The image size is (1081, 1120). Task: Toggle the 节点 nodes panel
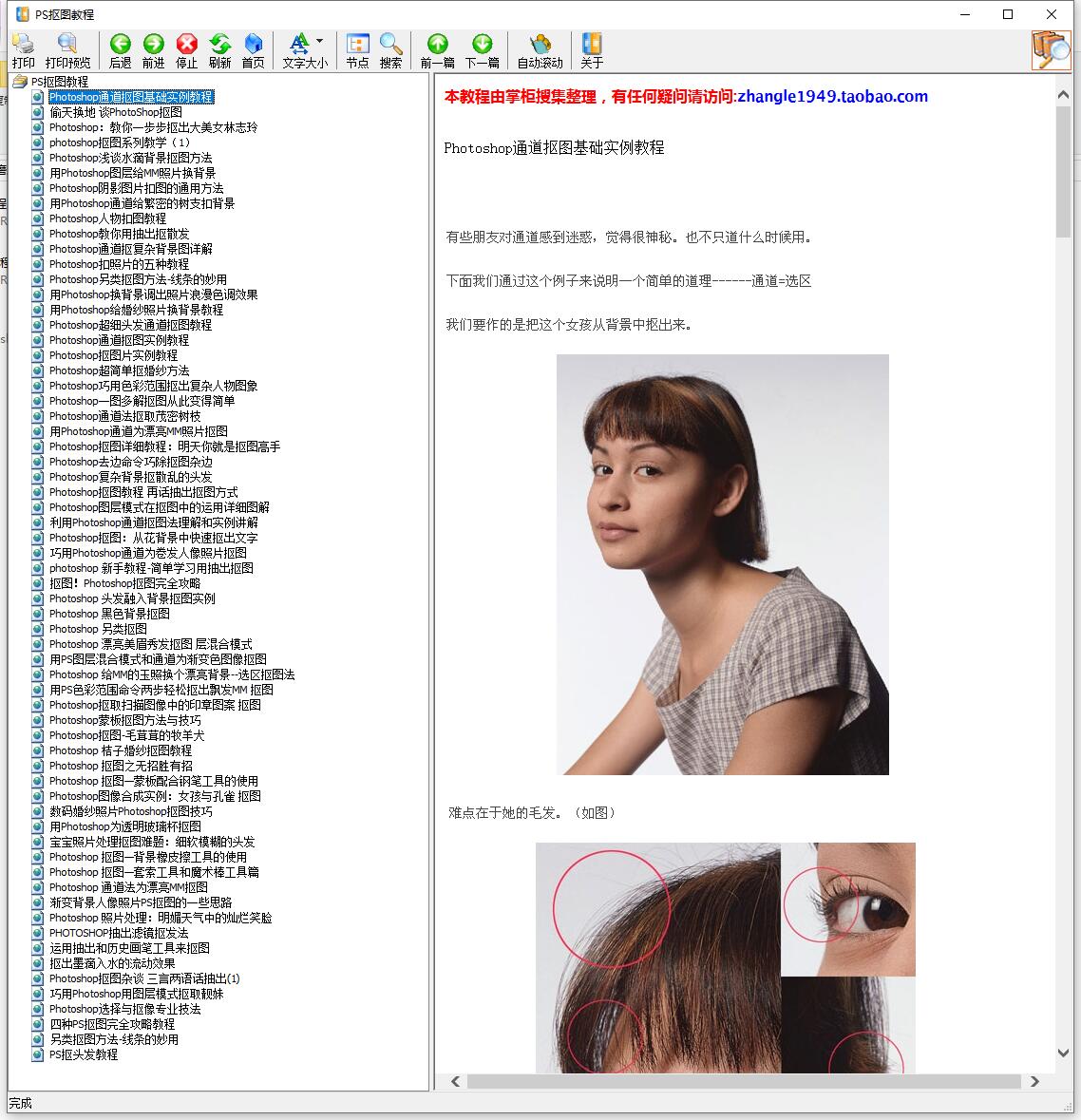(357, 50)
